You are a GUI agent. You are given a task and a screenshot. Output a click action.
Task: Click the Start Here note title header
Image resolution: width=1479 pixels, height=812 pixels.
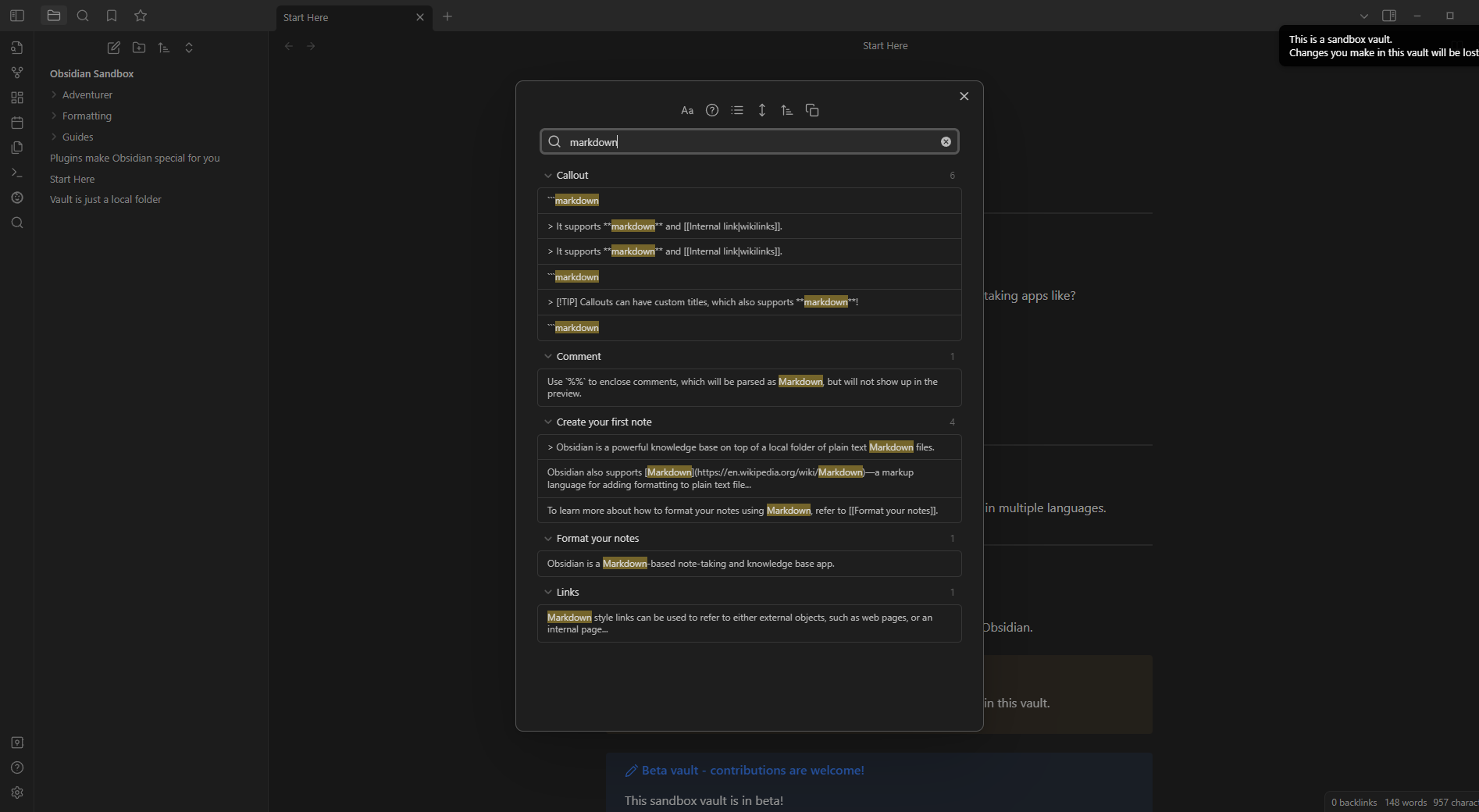(x=885, y=46)
